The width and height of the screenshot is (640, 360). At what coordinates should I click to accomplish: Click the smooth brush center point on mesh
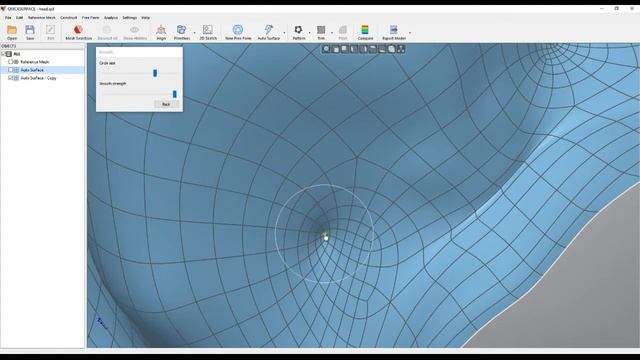point(325,237)
